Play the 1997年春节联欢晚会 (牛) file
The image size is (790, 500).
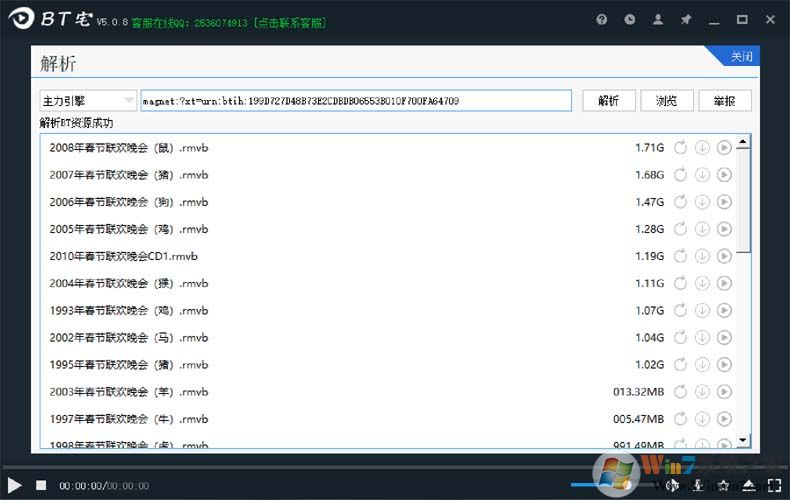tap(724, 419)
